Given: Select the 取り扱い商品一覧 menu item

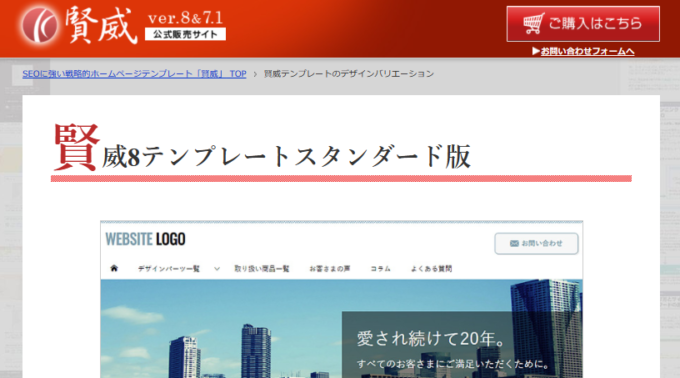Looking at the screenshot, I should (262, 269).
